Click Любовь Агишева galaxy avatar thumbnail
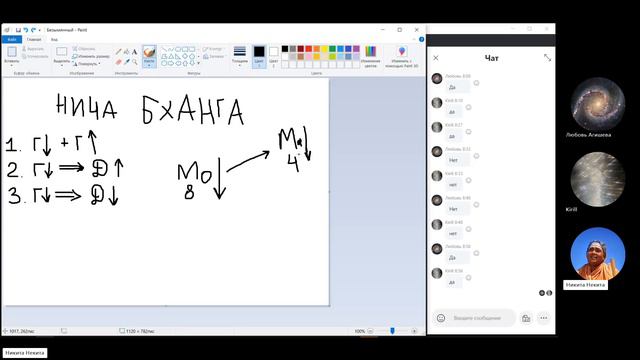This screenshot has height=360, width=640. [598, 104]
